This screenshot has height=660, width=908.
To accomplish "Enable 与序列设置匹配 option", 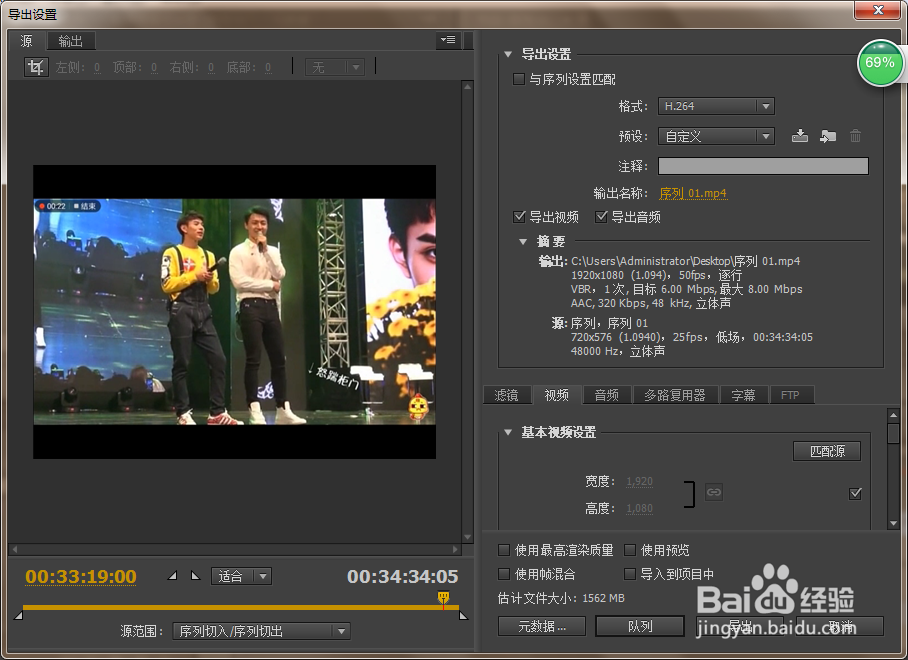I will click(x=518, y=79).
